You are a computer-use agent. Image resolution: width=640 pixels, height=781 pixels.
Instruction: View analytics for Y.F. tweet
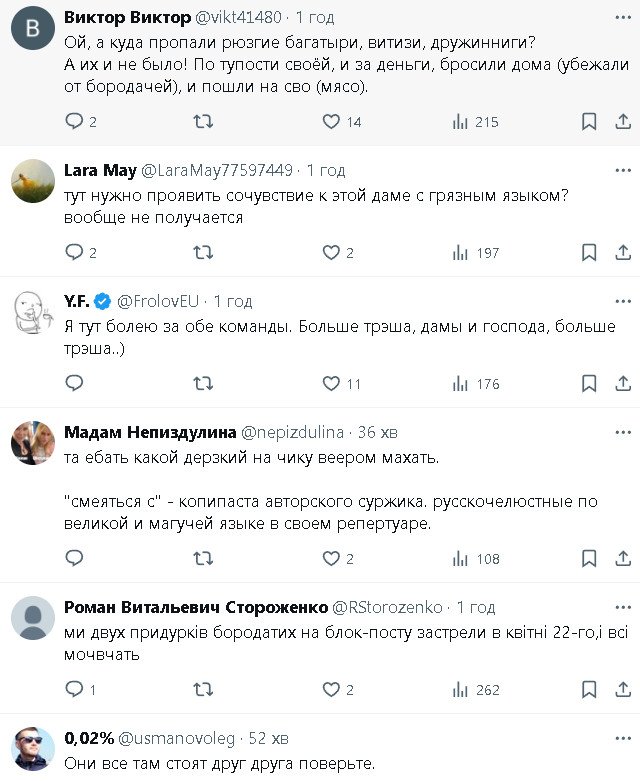(x=475, y=383)
